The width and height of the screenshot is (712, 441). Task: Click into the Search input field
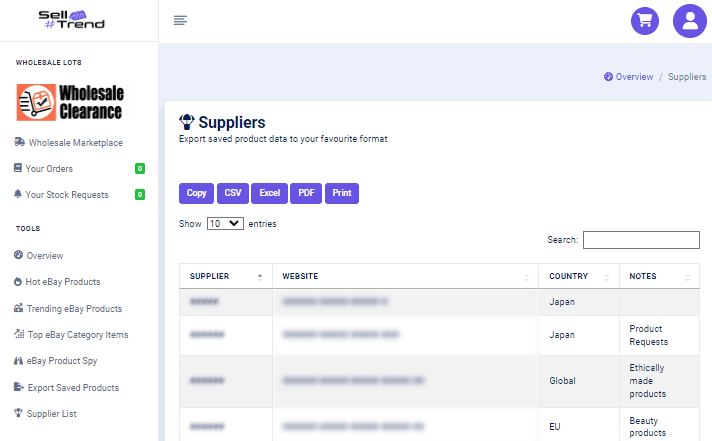tap(641, 240)
